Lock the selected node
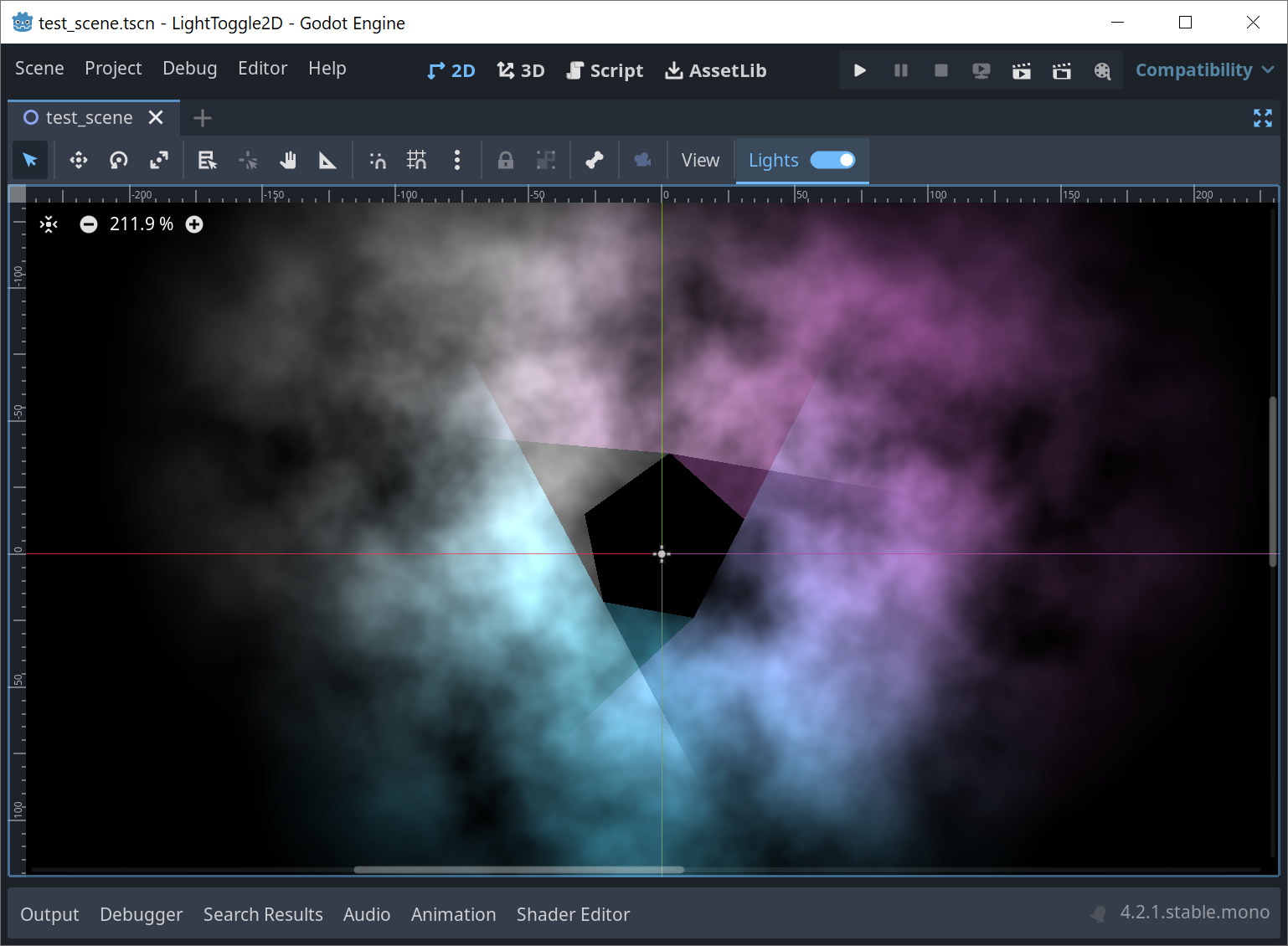 [x=506, y=160]
